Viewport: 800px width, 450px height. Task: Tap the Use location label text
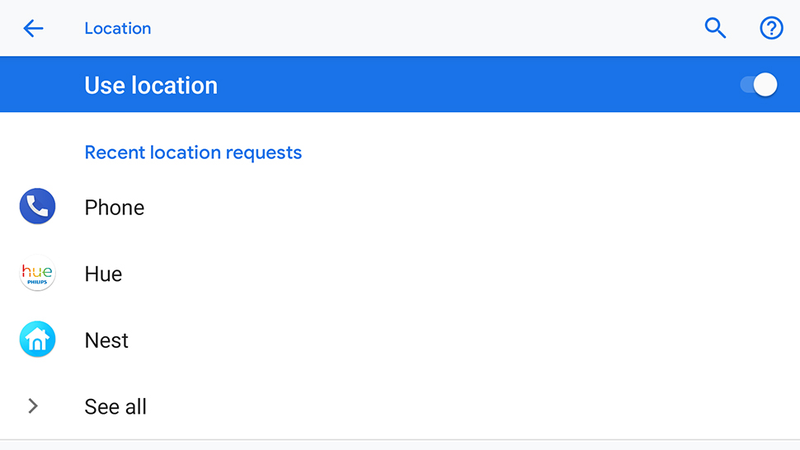pos(151,85)
